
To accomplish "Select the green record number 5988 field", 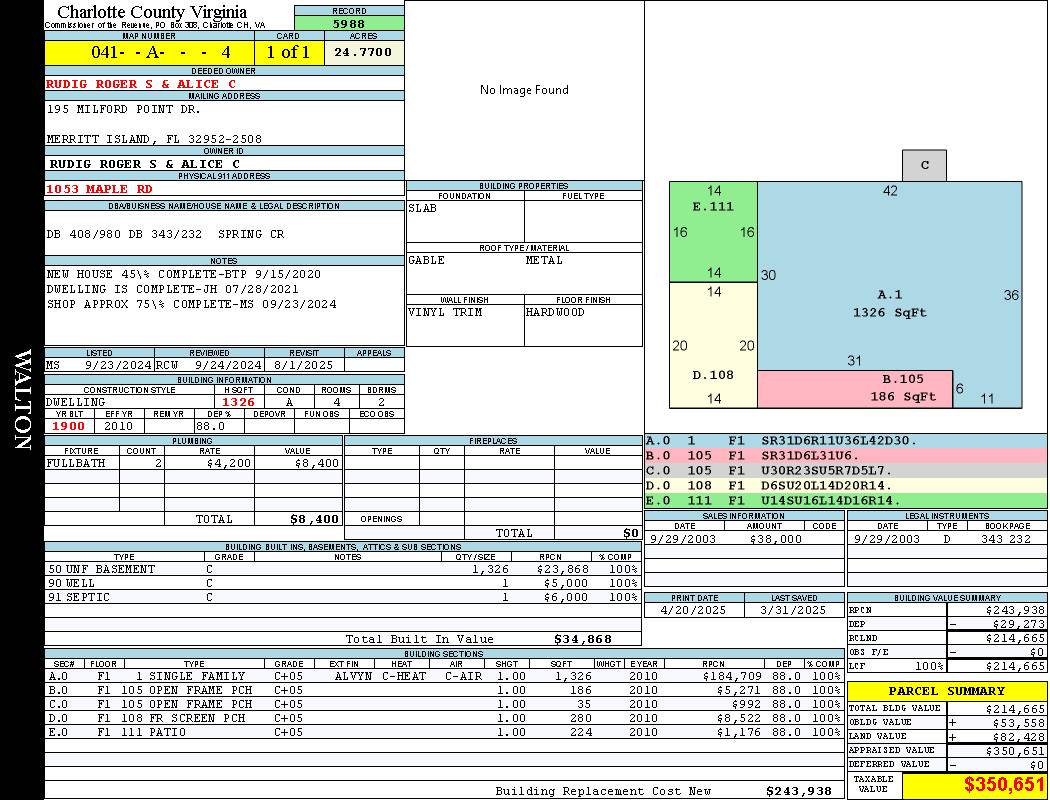I will click(349, 23).
